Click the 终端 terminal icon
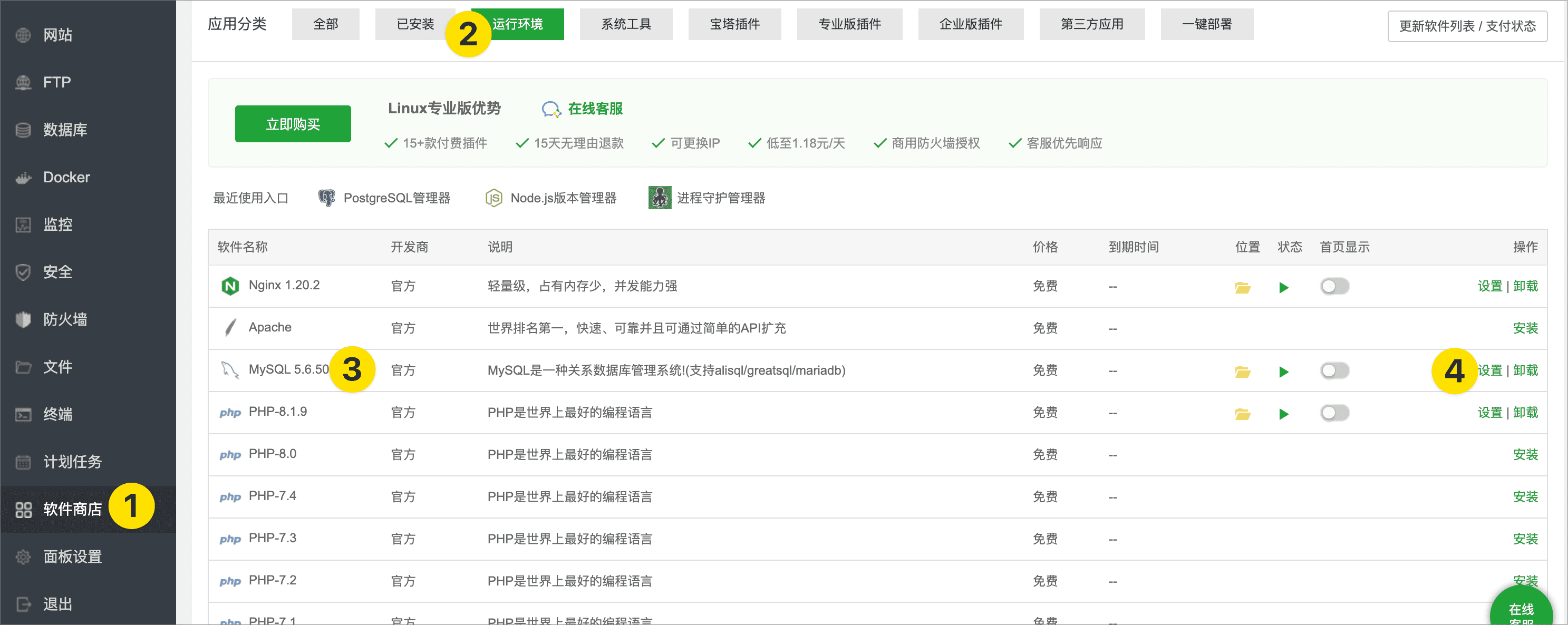Image resolution: width=1568 pixels, height=625 pixels. click(23, 414)
